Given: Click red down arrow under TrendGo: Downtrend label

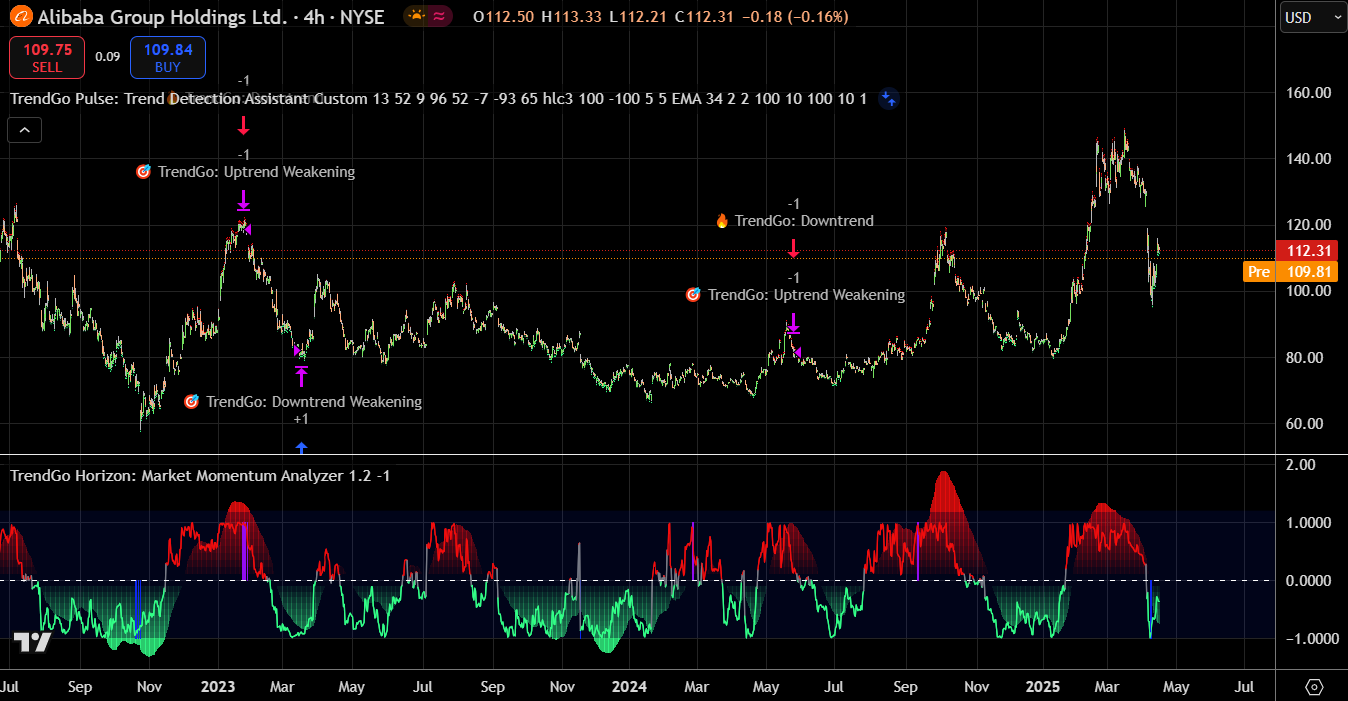Looking at the screenshot, I should click(793, 248).
